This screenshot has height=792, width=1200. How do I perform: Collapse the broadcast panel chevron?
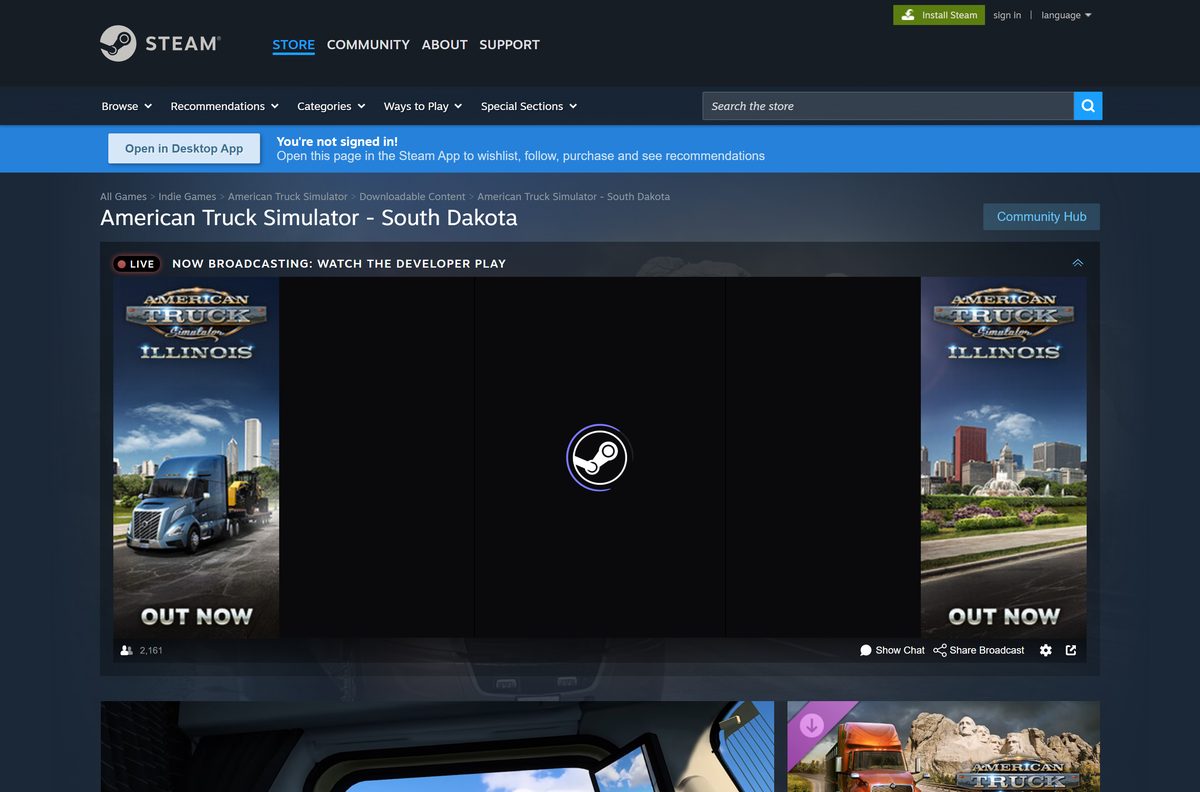click(x=1077, y=263)
